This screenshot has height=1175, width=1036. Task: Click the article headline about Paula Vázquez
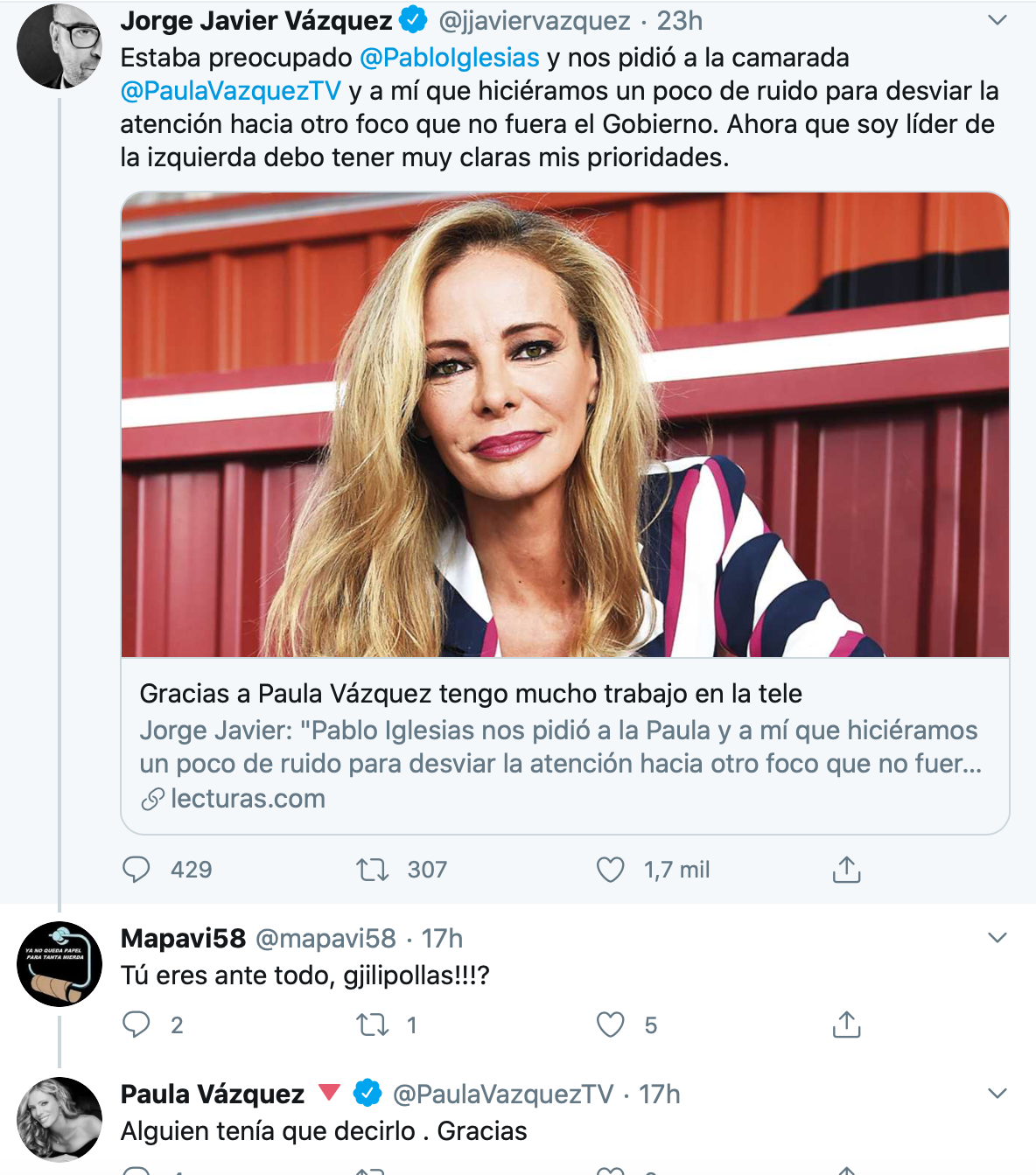471,694
